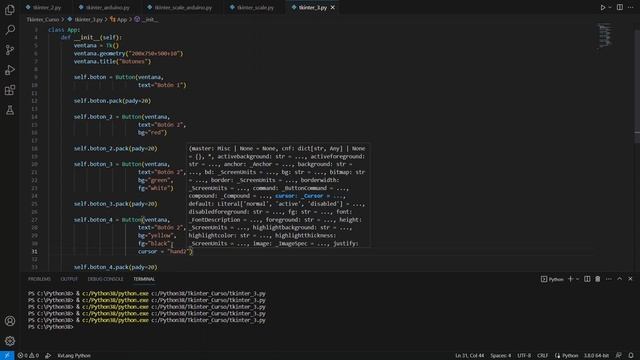Click Tkinter_Curso breadcrumb folder
The width and height of the screenshot is (640, 360).
coord(43,19)
